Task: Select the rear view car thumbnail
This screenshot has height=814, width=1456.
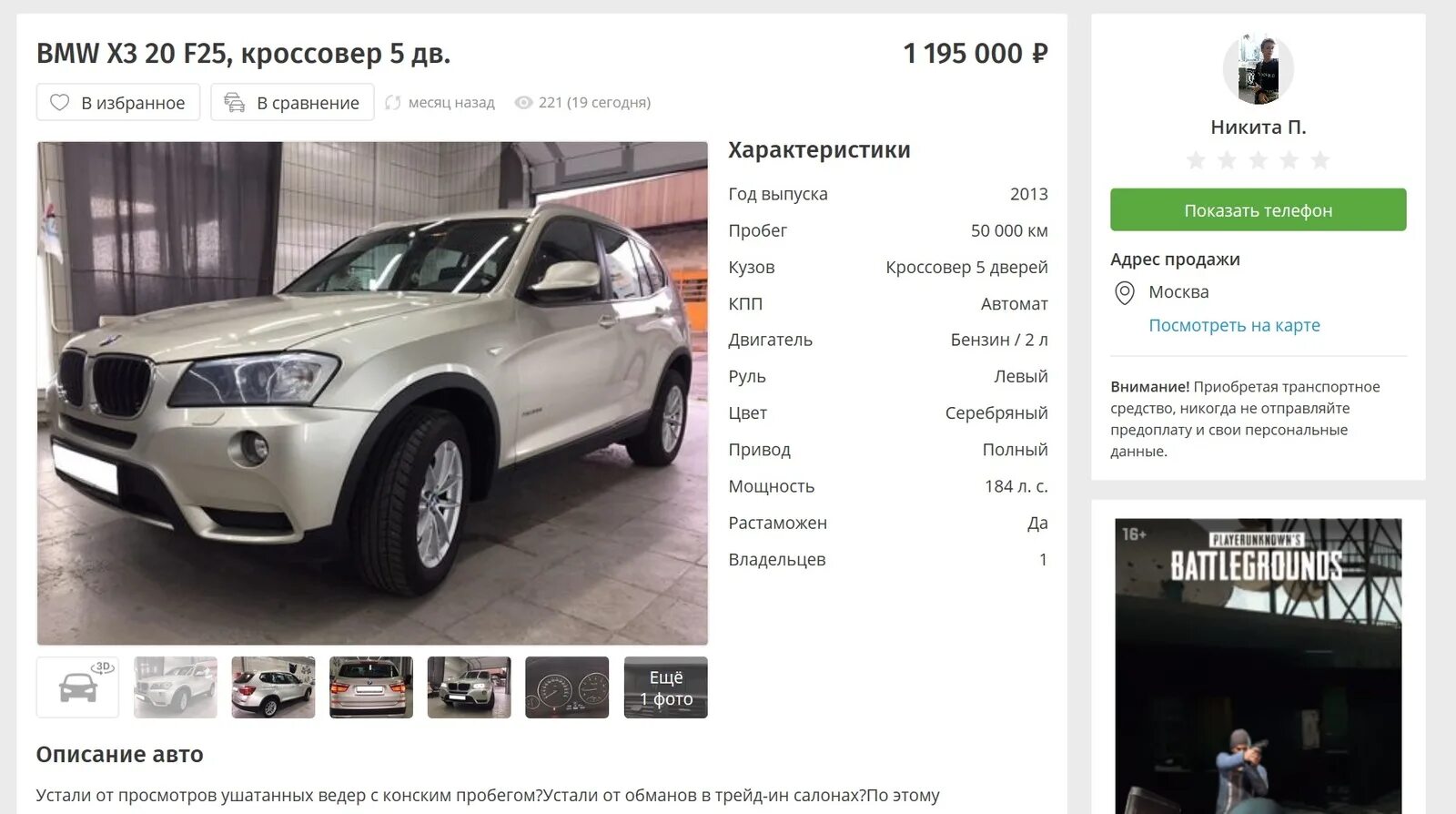Action: point(371,687)
